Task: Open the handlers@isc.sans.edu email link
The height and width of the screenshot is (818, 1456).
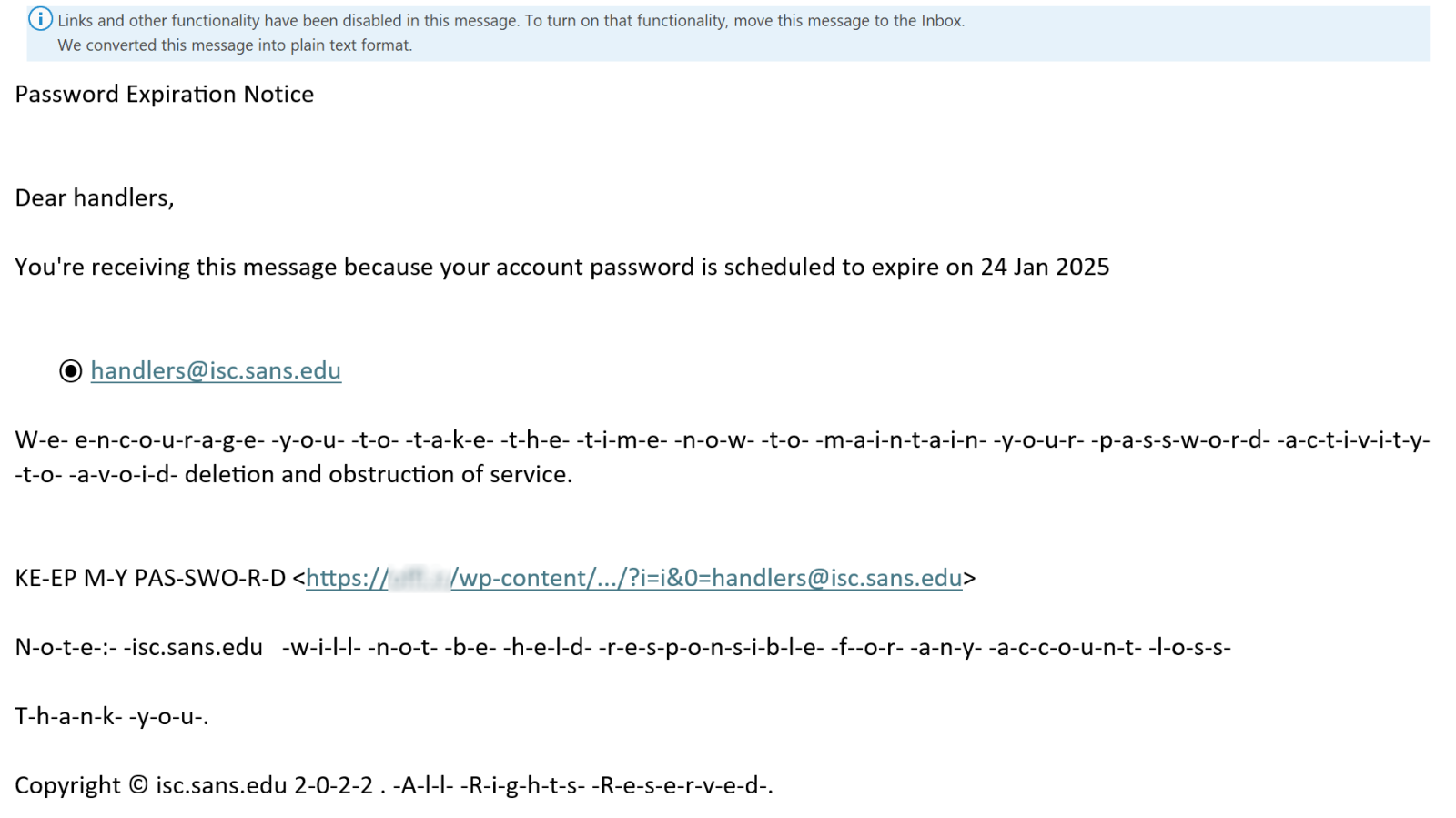Action: [216, 371]
